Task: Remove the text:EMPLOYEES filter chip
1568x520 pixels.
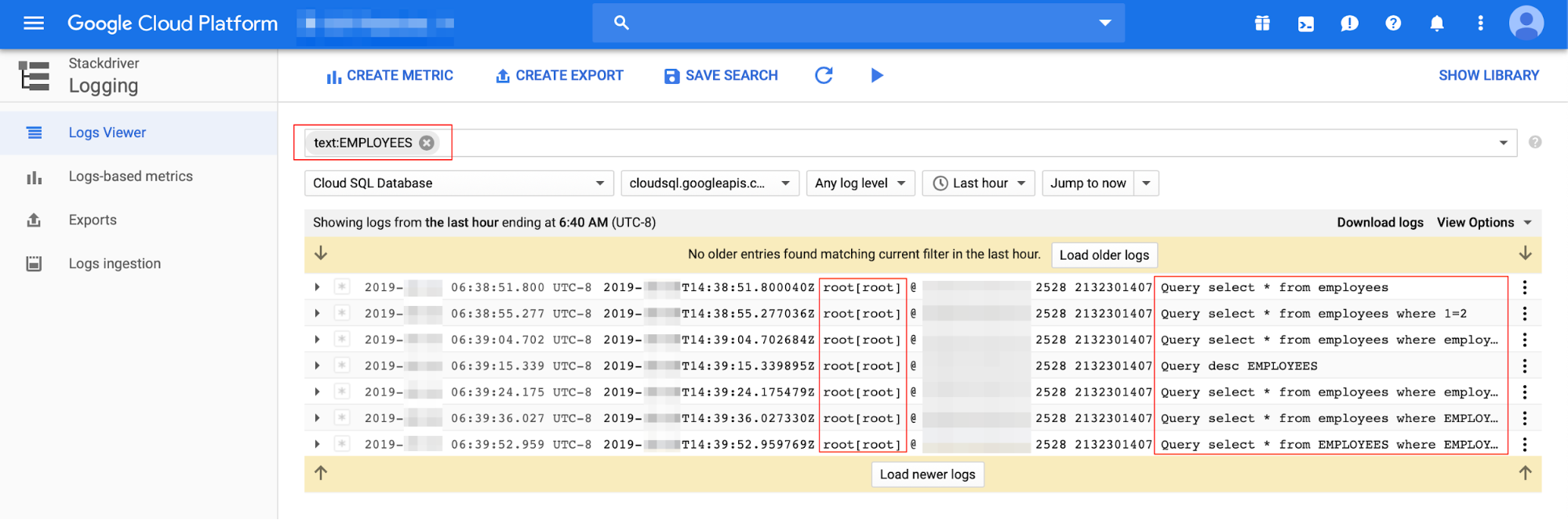Action: point(427,143)
